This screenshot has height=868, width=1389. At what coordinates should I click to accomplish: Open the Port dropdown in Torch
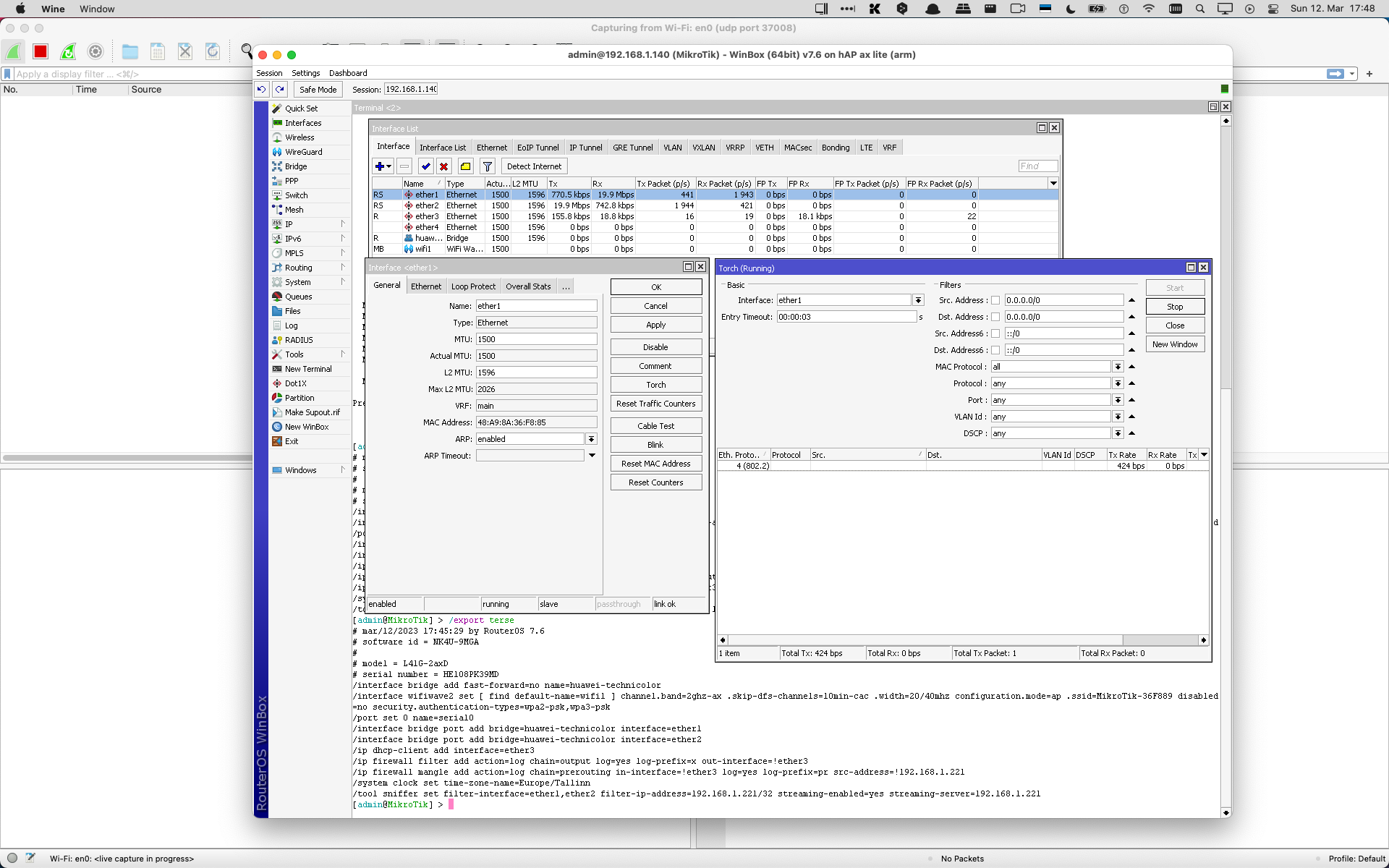click(1118, 400)
